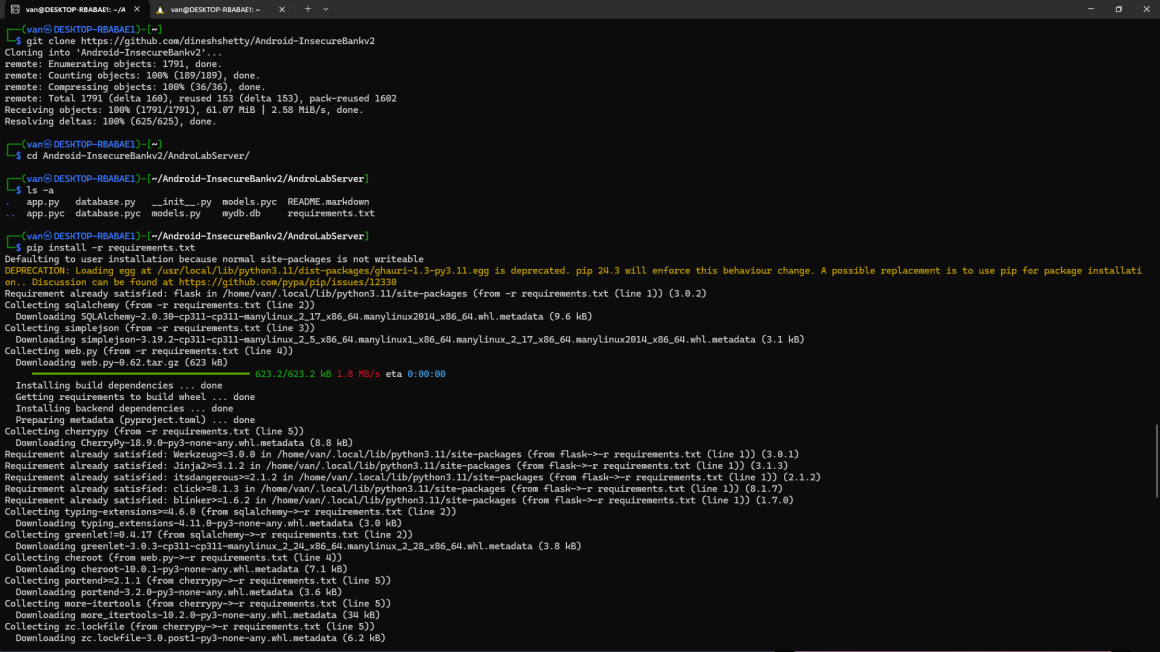Screen dimensions: 1160x652
Task: Click file name __init__.py in ls output
Action: pyautogui.click(x=181, y=201)
